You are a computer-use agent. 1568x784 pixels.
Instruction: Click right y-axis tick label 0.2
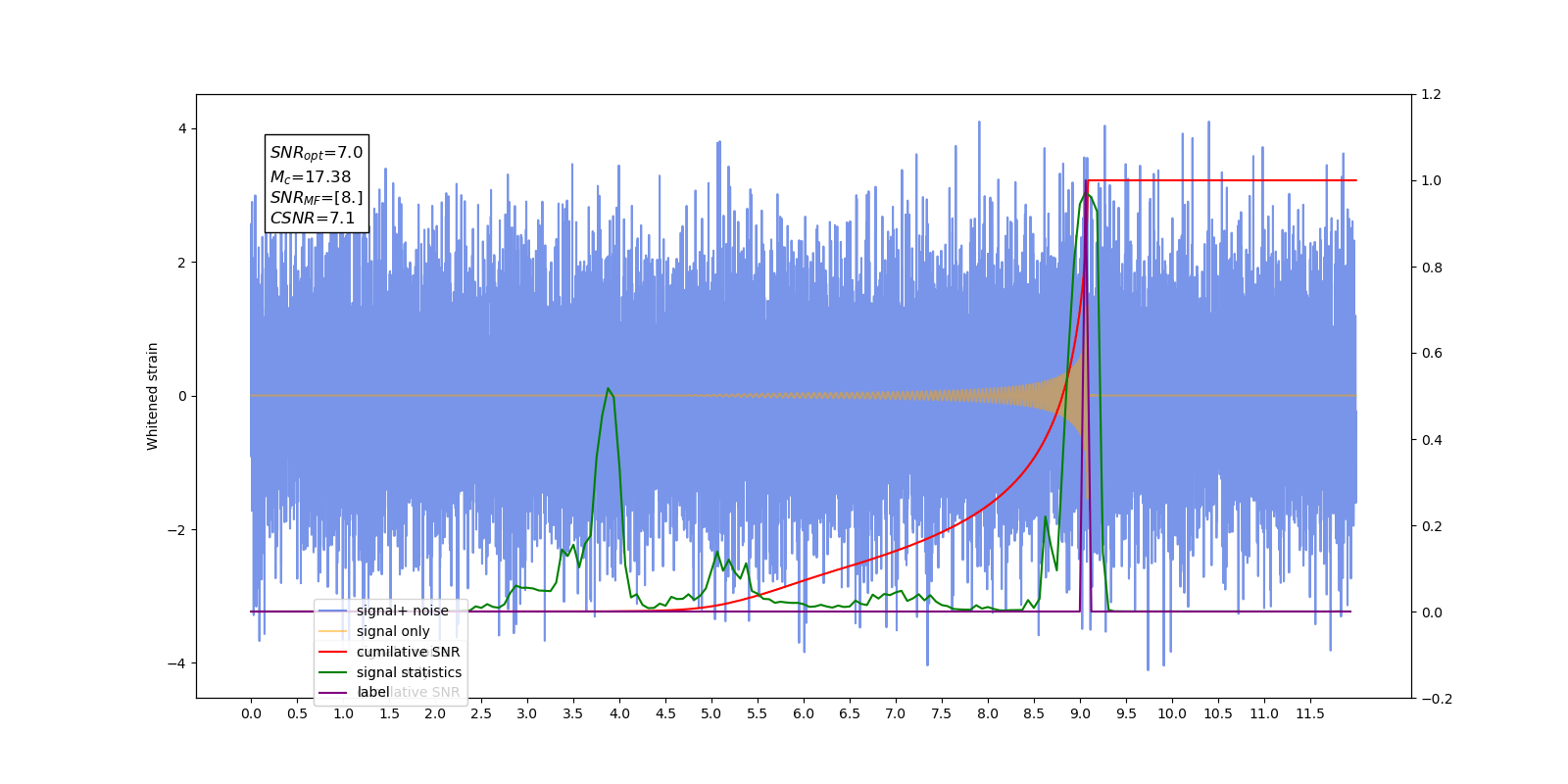[x=1431, y=526]
